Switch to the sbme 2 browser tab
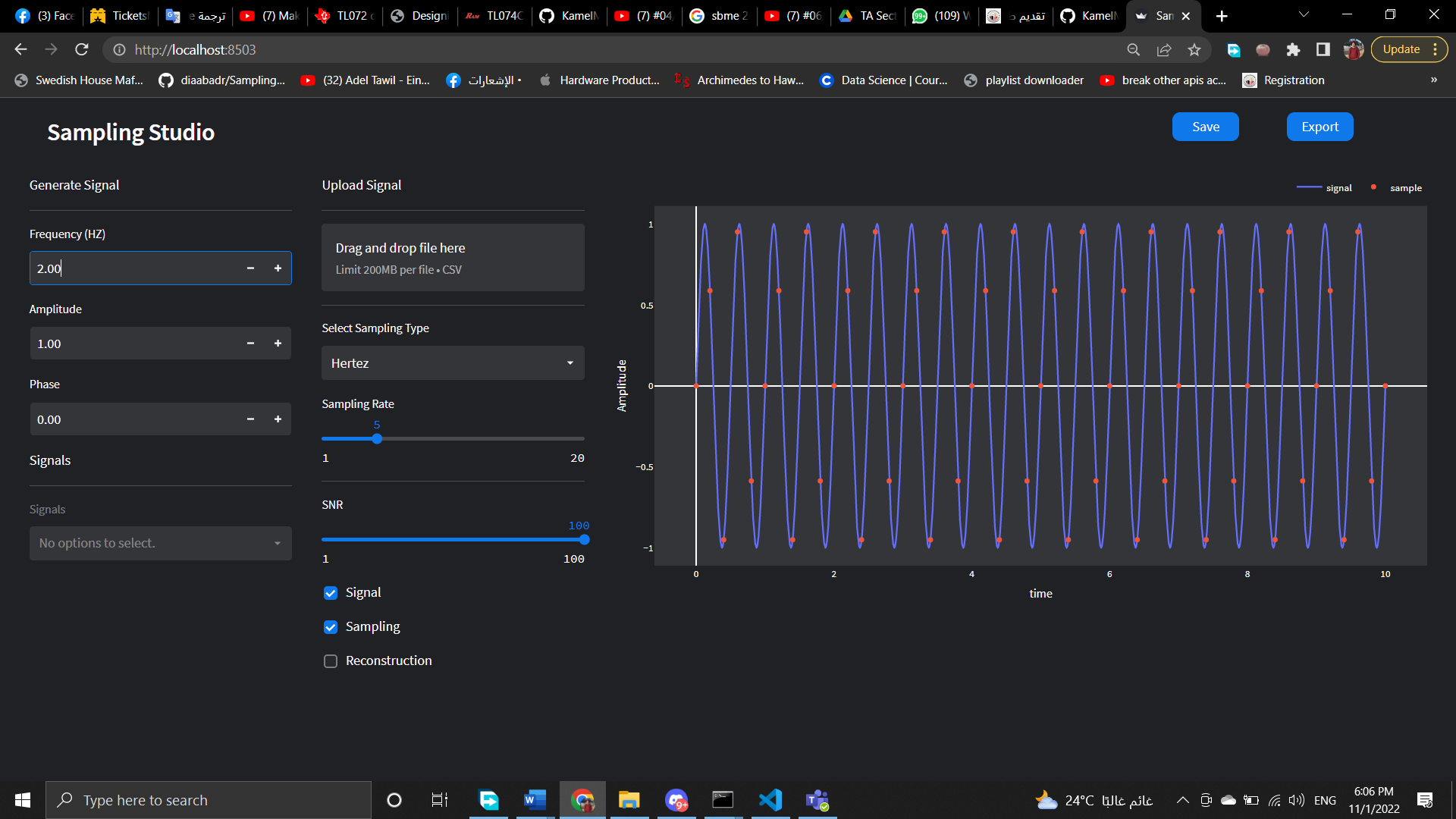This screenshot has height=819, width=1456. pos(719,15)
